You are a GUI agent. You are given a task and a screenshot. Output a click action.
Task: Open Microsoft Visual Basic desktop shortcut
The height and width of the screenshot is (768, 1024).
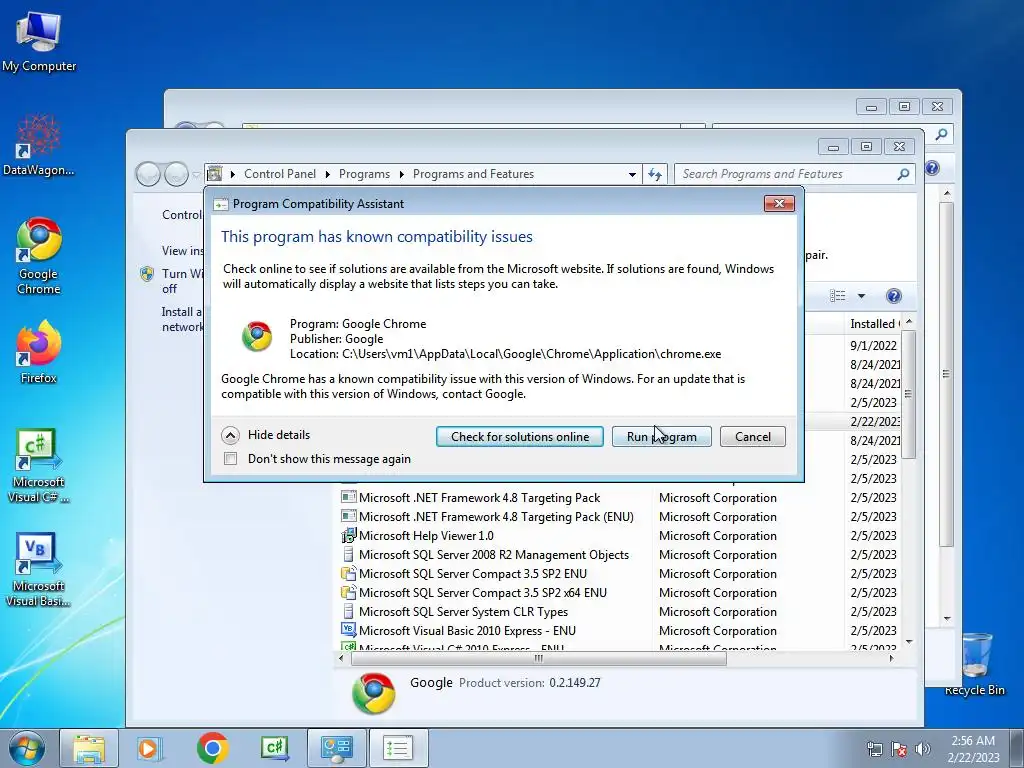39,569
